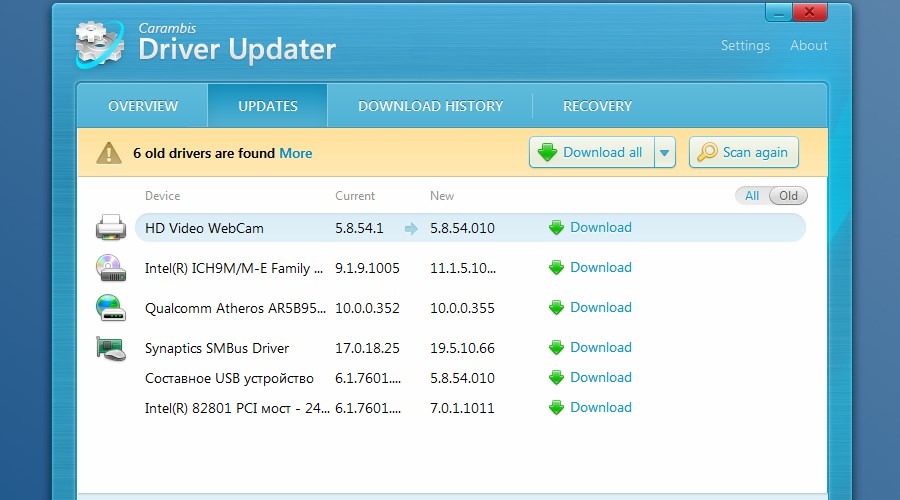Go to the Recovery tab
Screen dimensions: 900x500
click(x=597, y=106)
